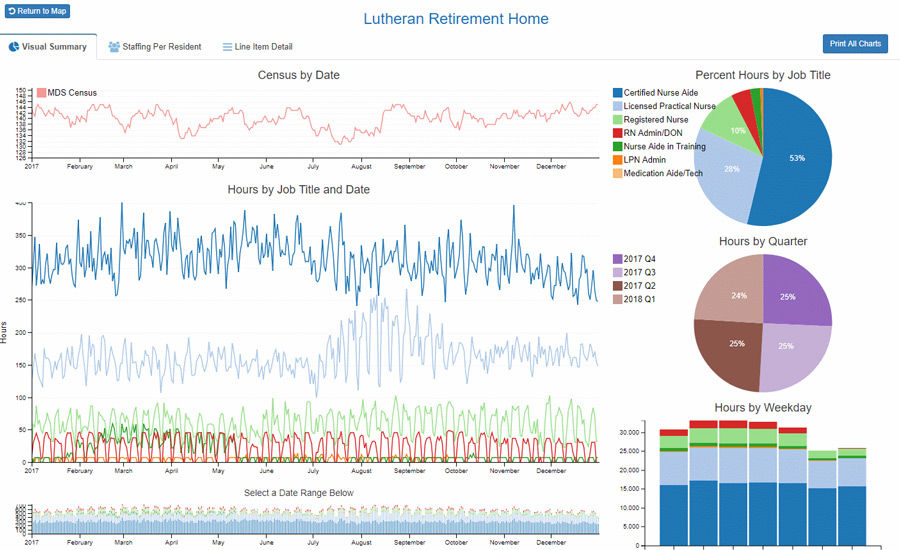
Task: Select the 53% Certified Nurse Aide pie slice
Action: 798,158
